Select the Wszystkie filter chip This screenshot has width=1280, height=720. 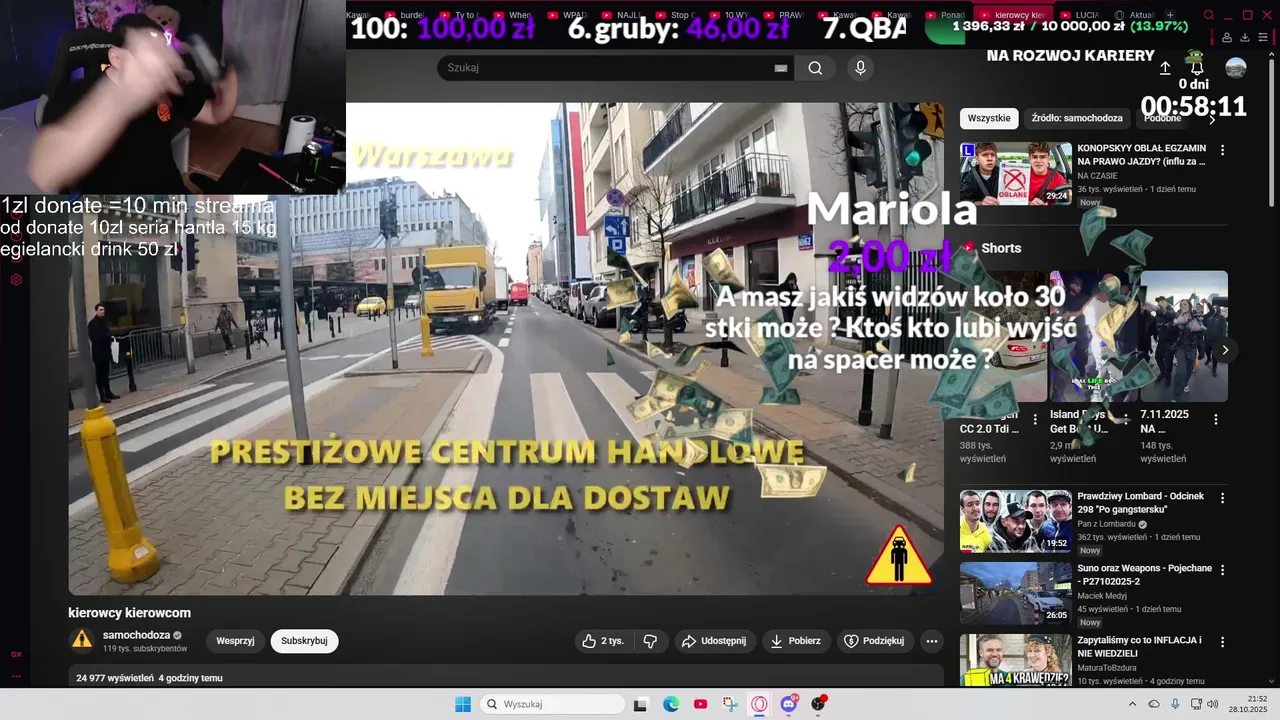(989, 118)
